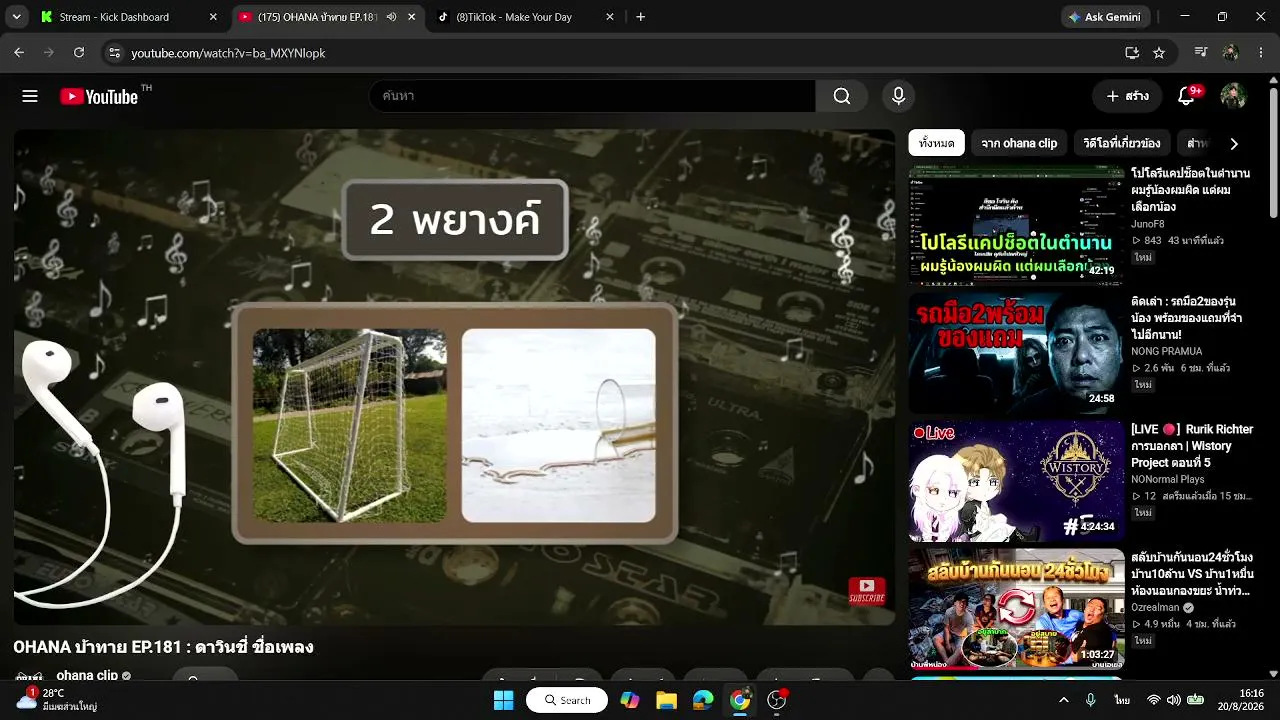
Task: Click the Ask Gemini button
Action: [1106, 17]
